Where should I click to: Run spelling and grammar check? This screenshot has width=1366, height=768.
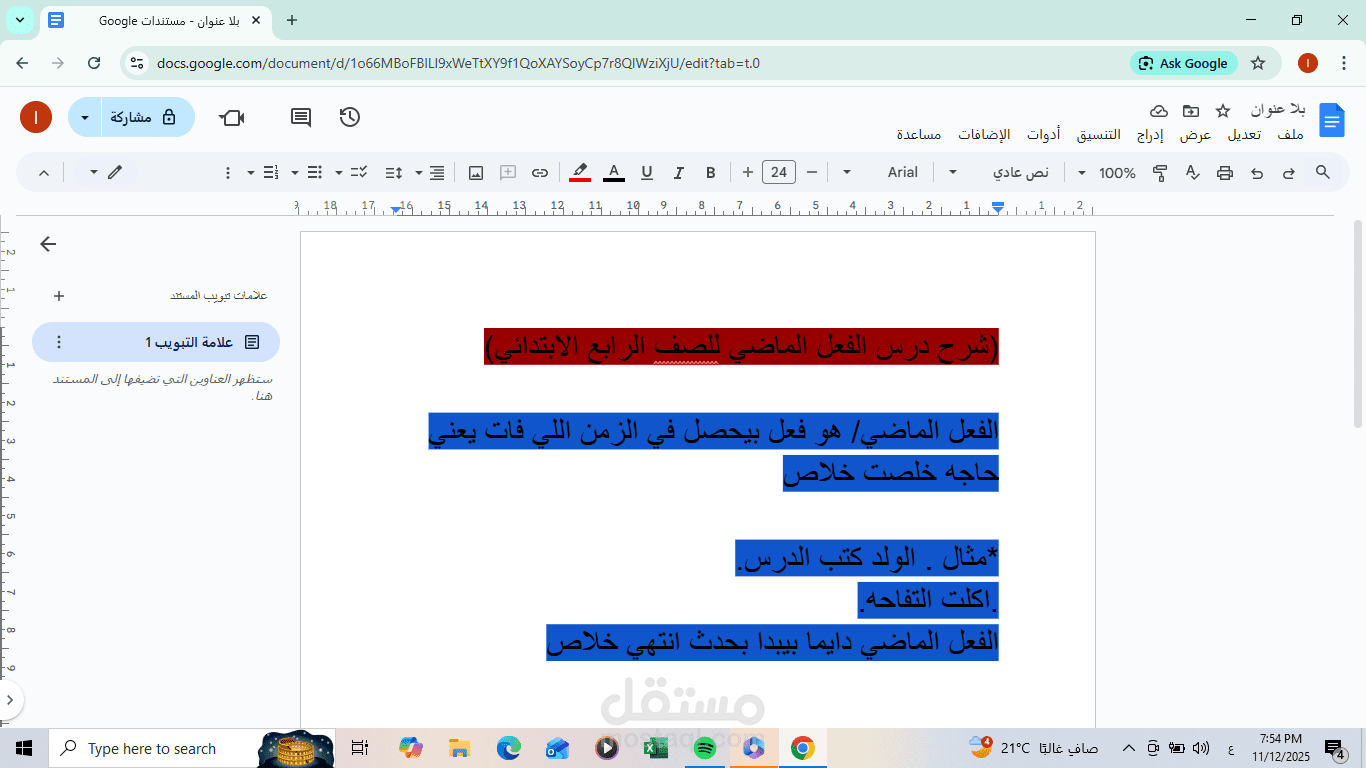point(1192,173)
